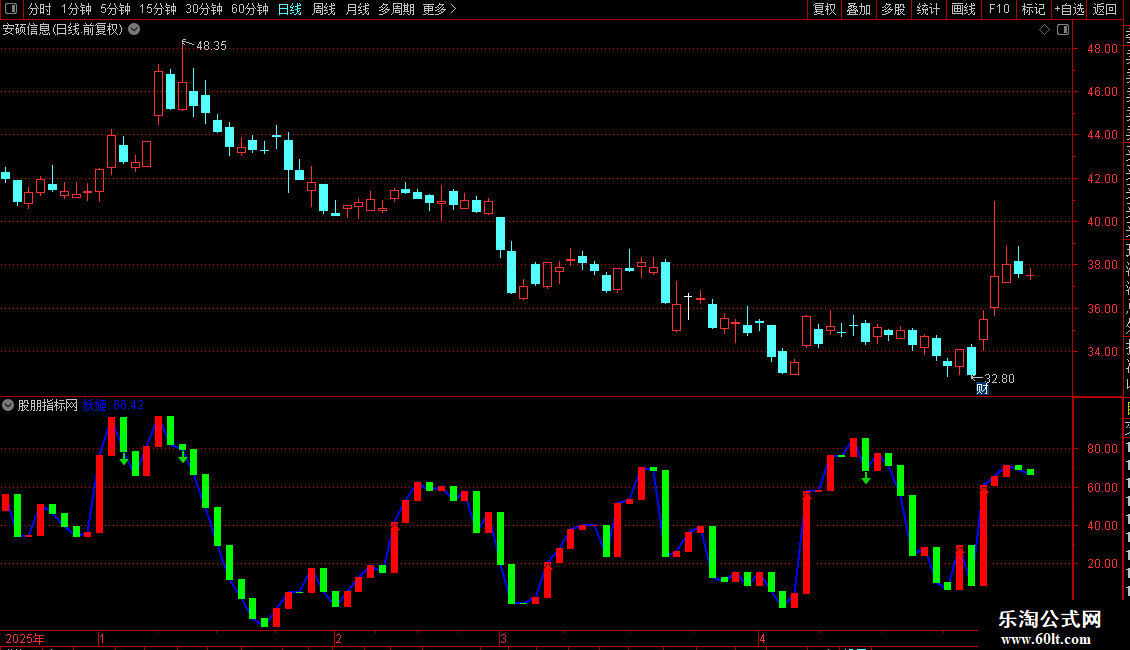
Task: Click the 40.00 price axis label
Action: coord(1103,221)
